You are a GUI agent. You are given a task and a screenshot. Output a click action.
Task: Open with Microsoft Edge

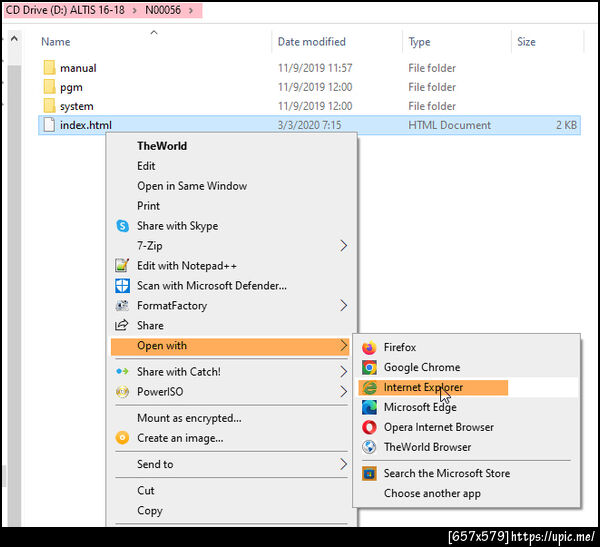(420, 407)
